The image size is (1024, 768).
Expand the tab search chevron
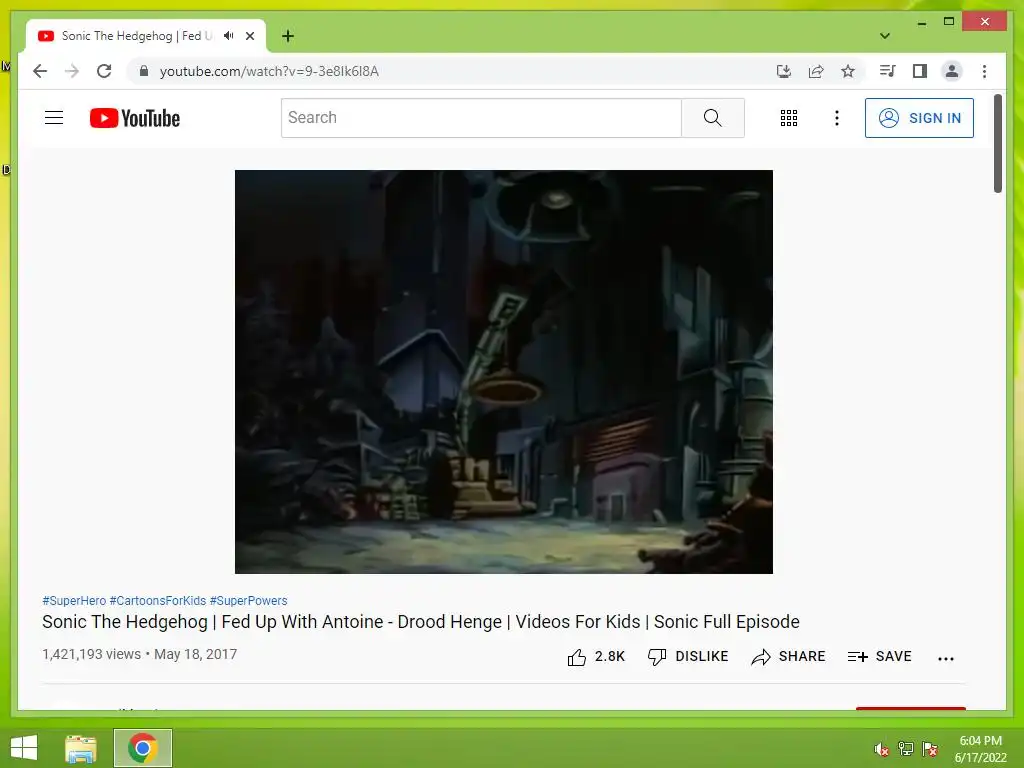(x=885, y=36)
